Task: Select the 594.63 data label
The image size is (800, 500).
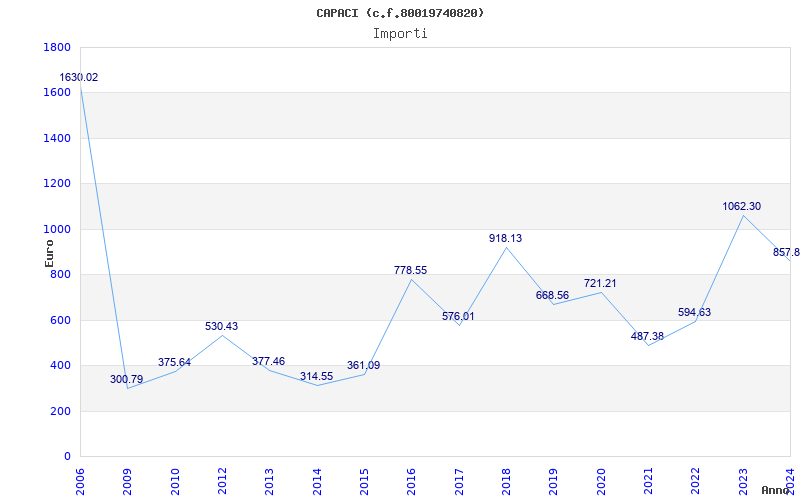Action: (x=694, y=312)
